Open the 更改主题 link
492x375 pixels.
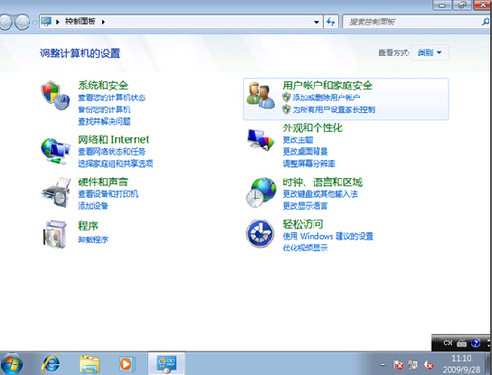click(298, 140)
